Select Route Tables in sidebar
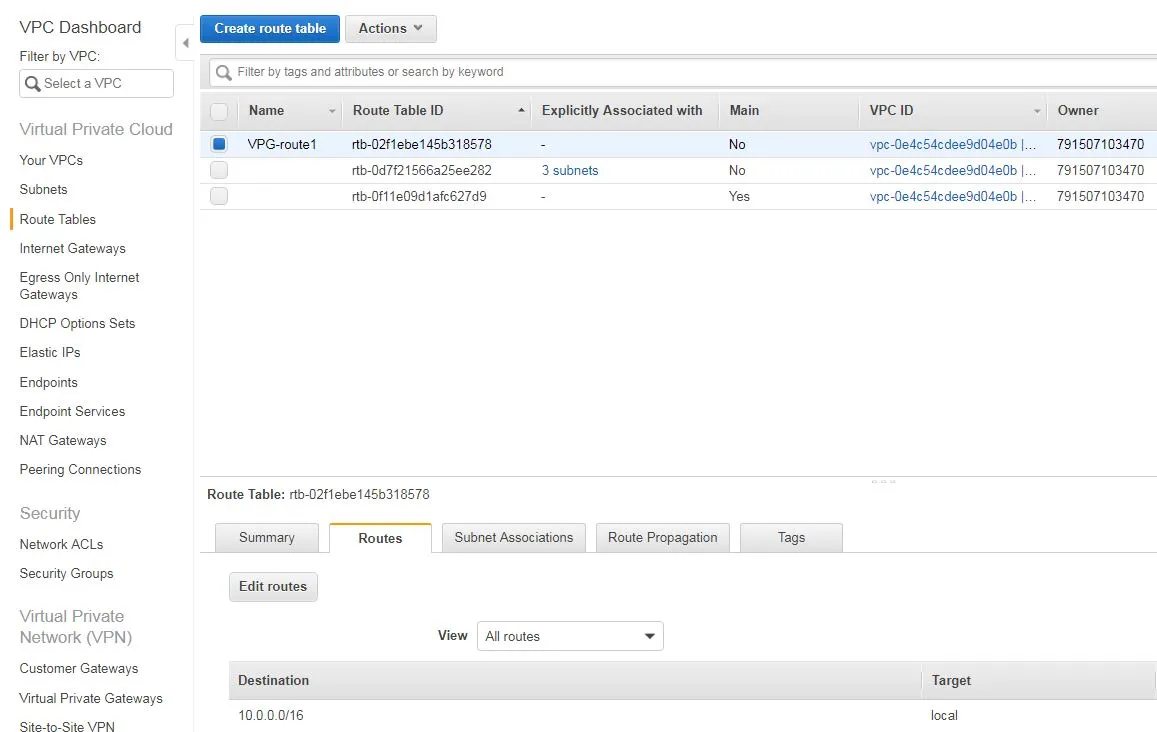Image resolution: width=1157 pixels, height=732 pixels. pos(58,219)
